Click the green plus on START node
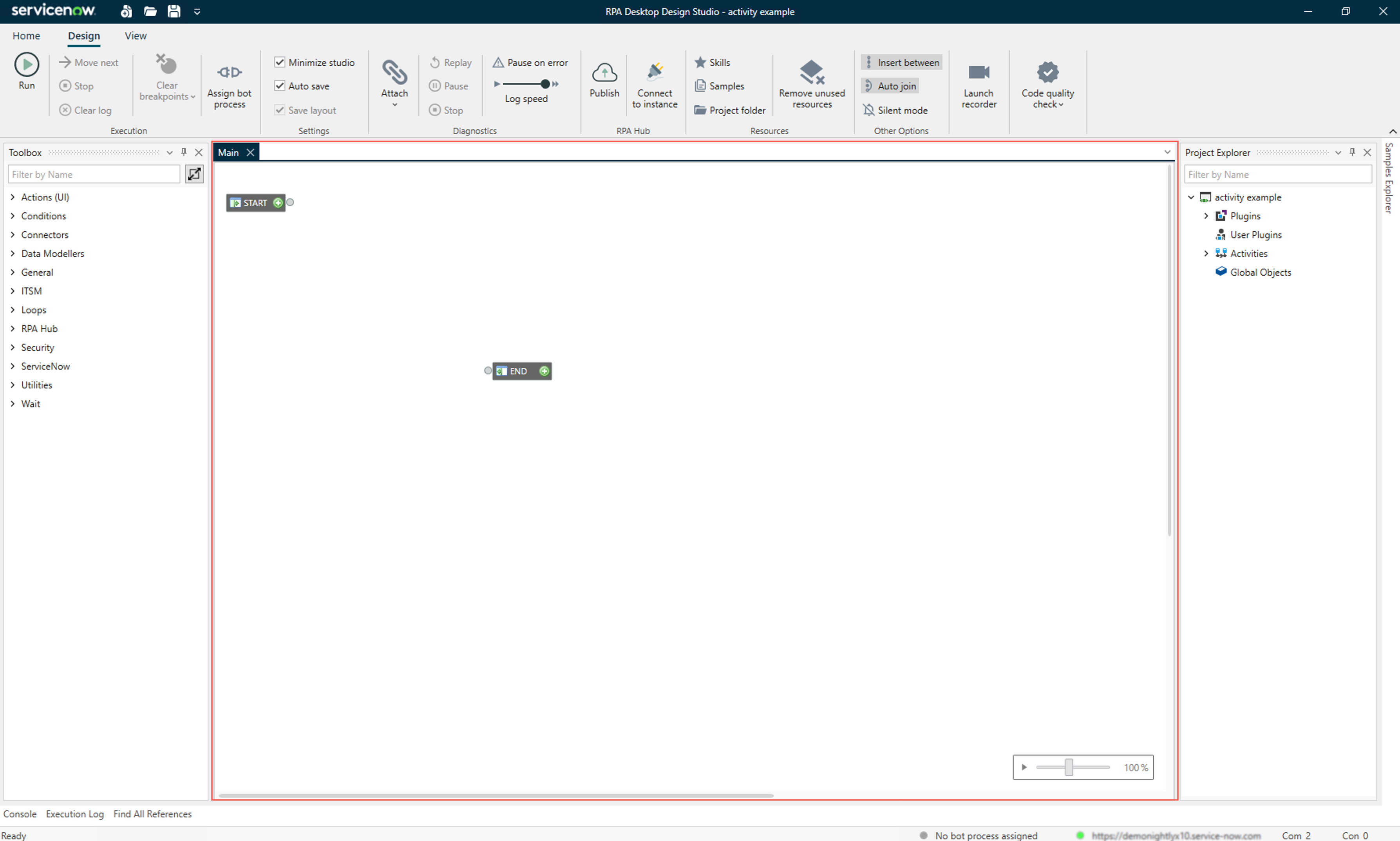This screenshot has width=1400, height=841. tap(278, 202)
